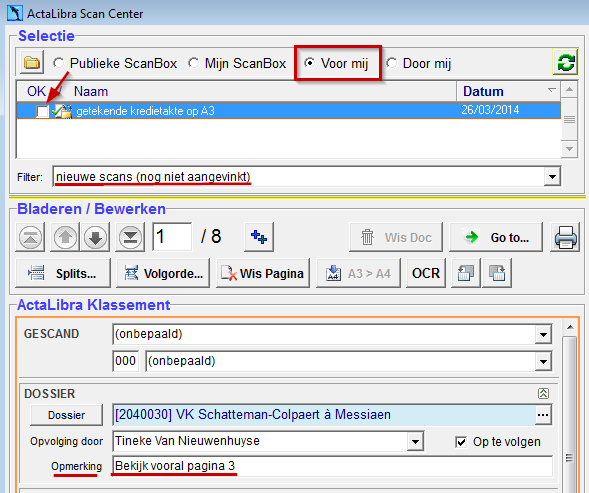Screen dimensions: 589x493
Task: Jump to first page with top arrow icon
Action: [30, 237]
